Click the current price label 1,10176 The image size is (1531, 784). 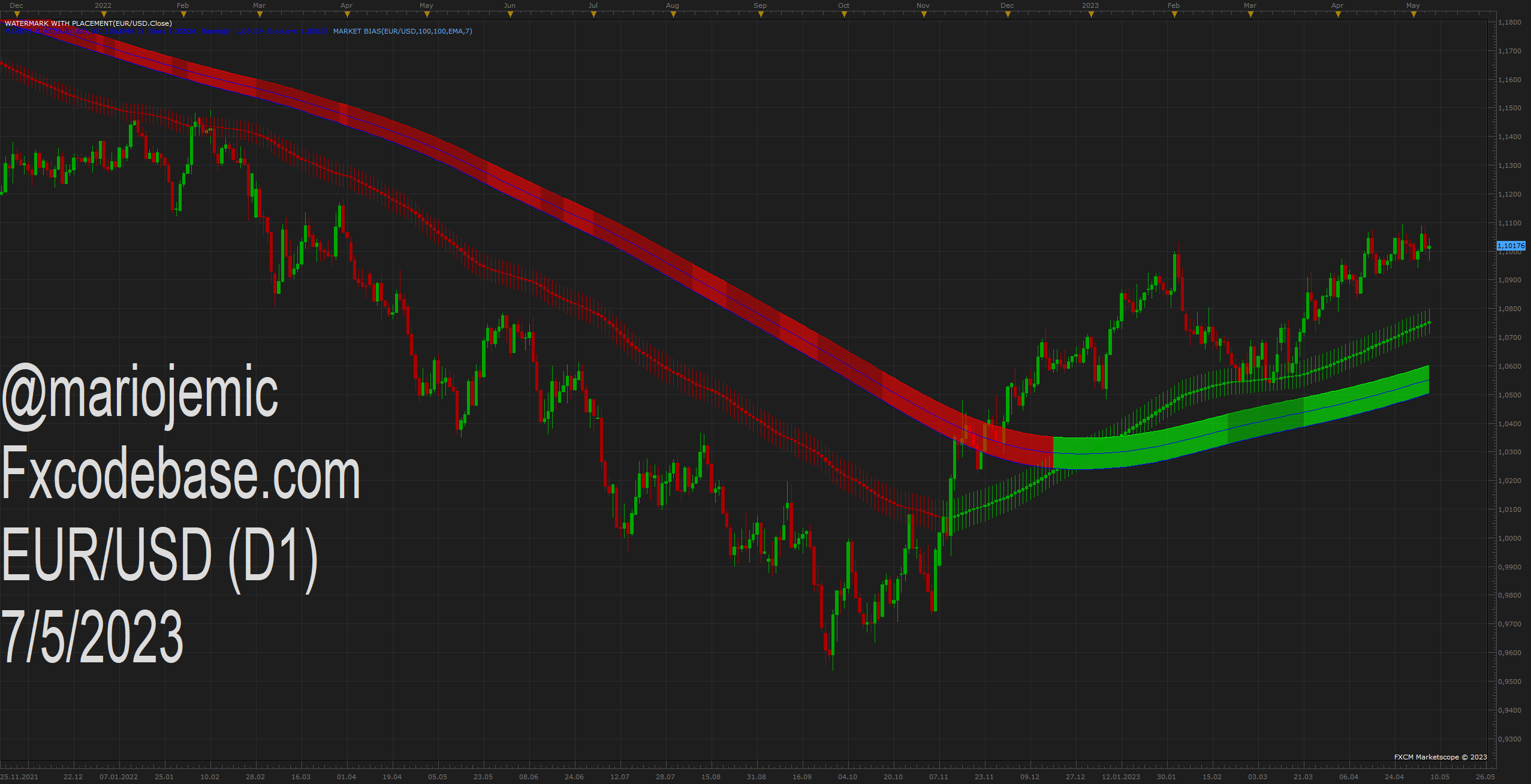pyautogui.click(x=1511, y=246)
